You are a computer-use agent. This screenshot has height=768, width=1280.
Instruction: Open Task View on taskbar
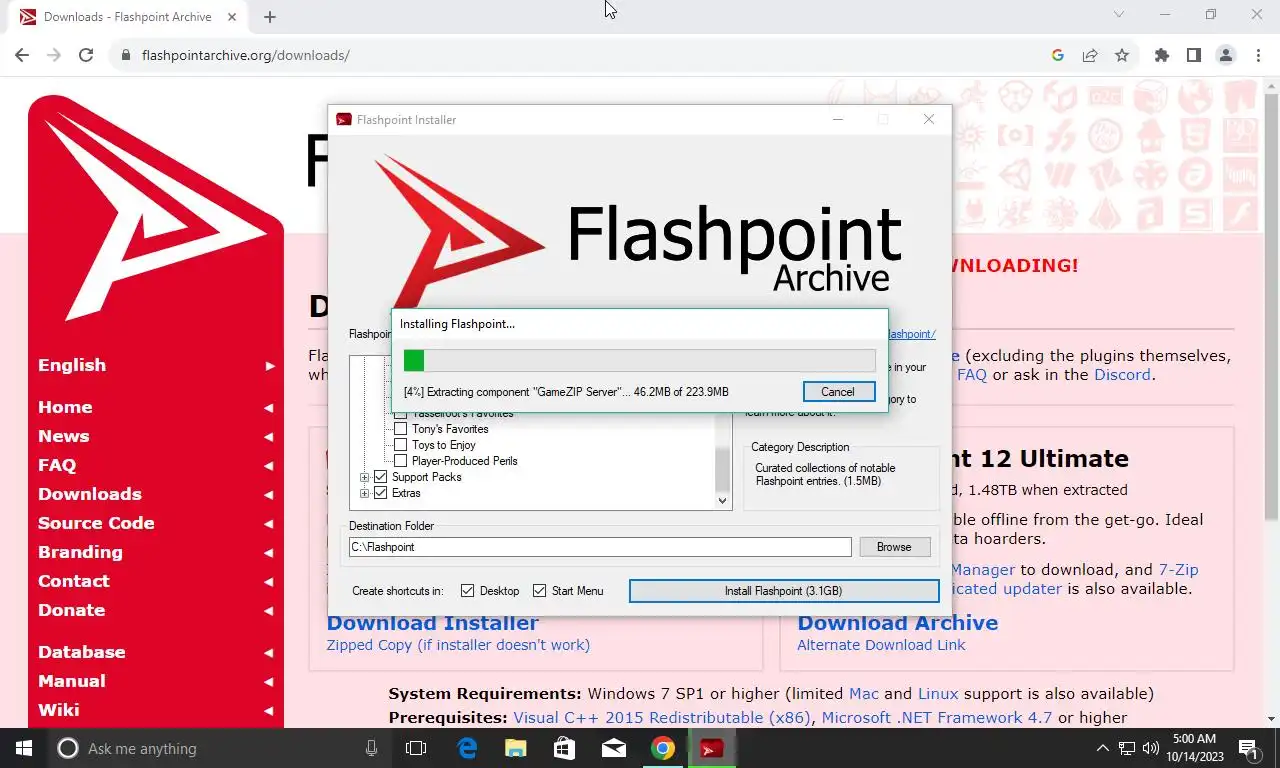(416, 748)
